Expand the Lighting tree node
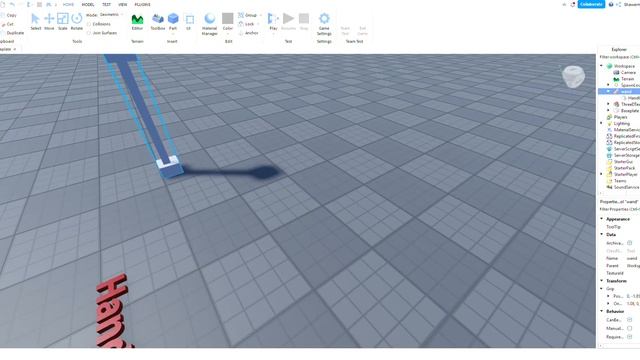Viewport: 640px width, 360px height. point(601,123)
